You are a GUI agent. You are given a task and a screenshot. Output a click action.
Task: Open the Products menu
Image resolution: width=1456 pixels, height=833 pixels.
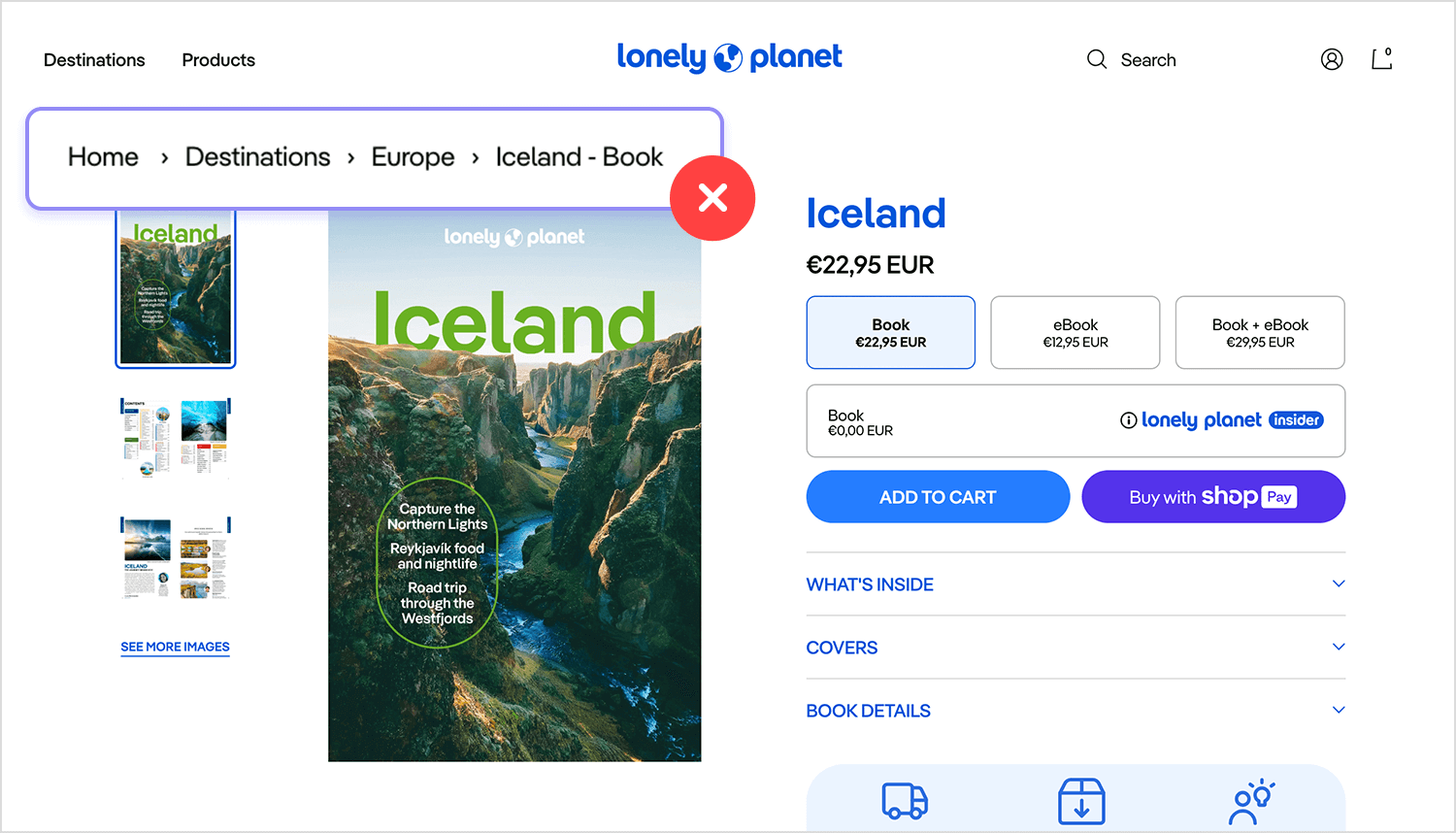pos(218,60)
